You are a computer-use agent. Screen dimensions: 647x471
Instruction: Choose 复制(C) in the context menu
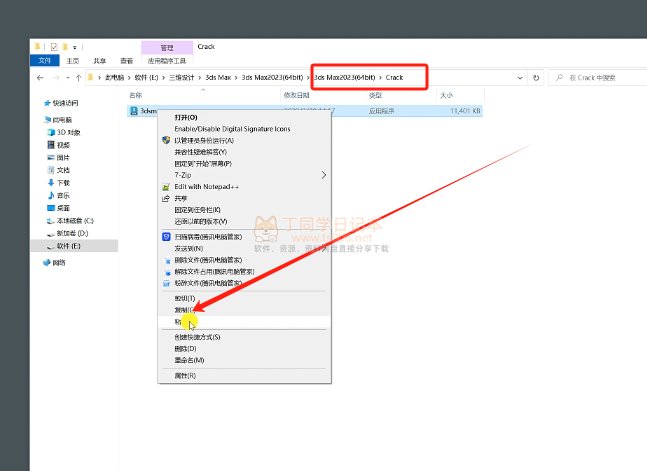coord(184,310)
